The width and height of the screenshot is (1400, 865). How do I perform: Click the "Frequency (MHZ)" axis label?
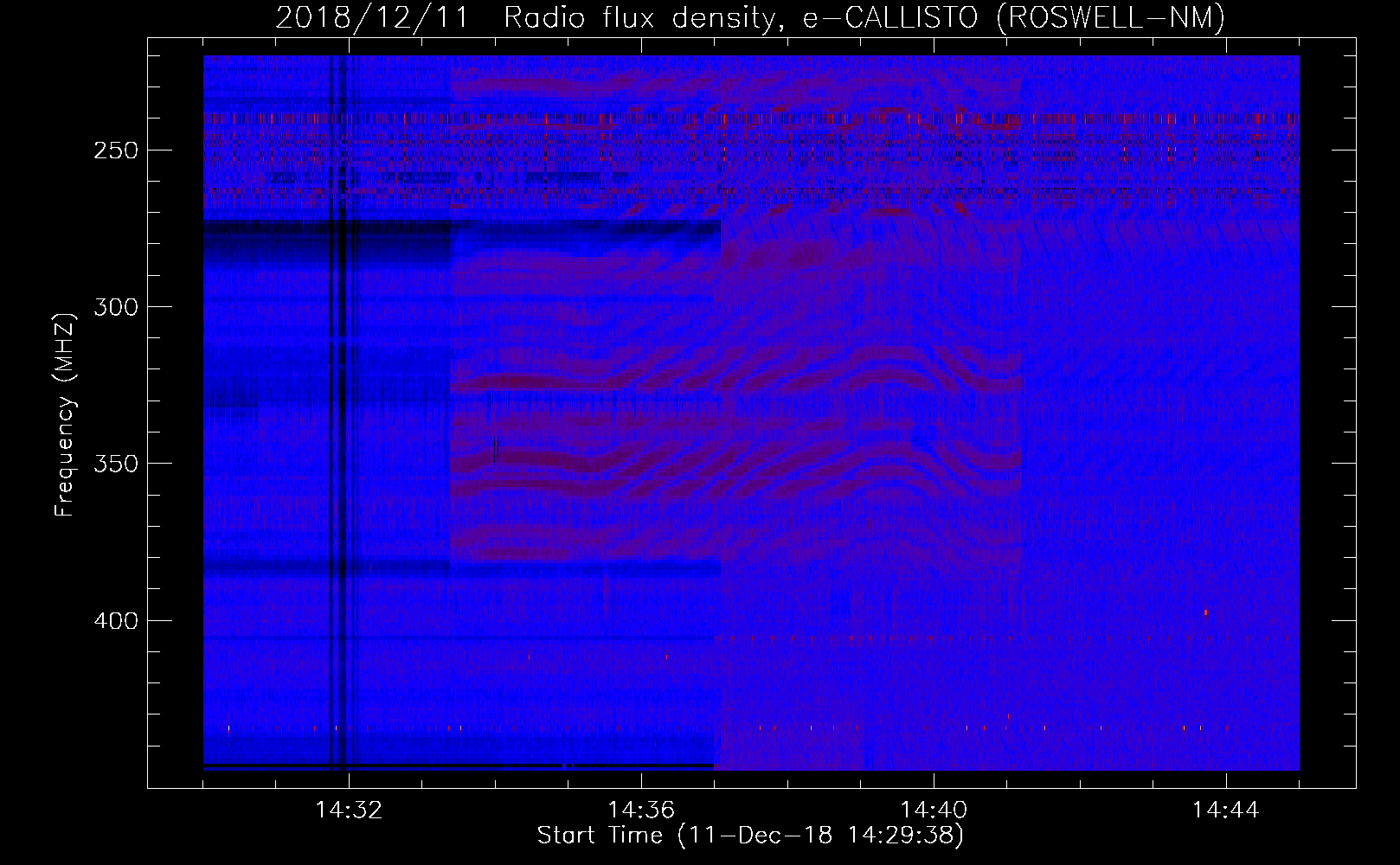[66, 414]
